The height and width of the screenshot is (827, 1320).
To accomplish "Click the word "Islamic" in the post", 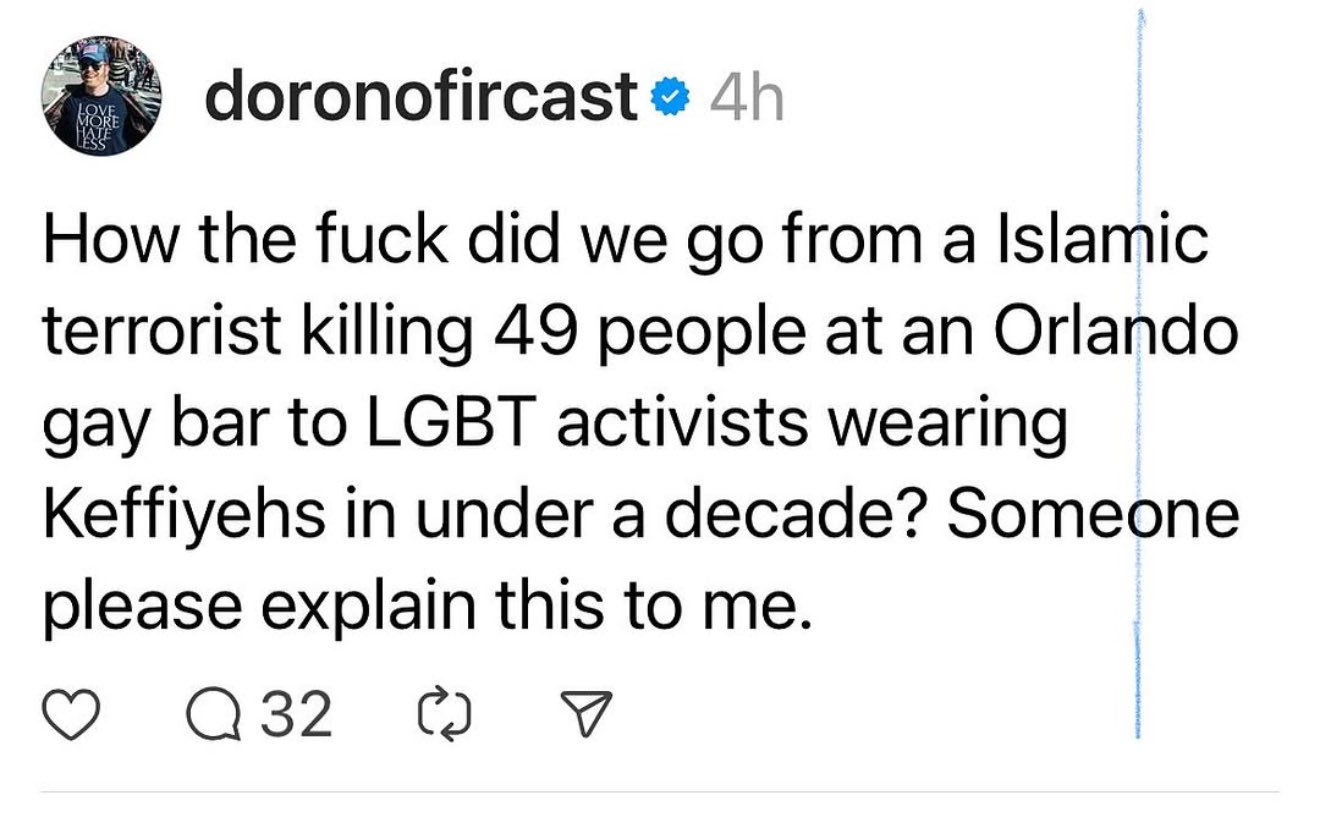I will tap(1110, 245).
